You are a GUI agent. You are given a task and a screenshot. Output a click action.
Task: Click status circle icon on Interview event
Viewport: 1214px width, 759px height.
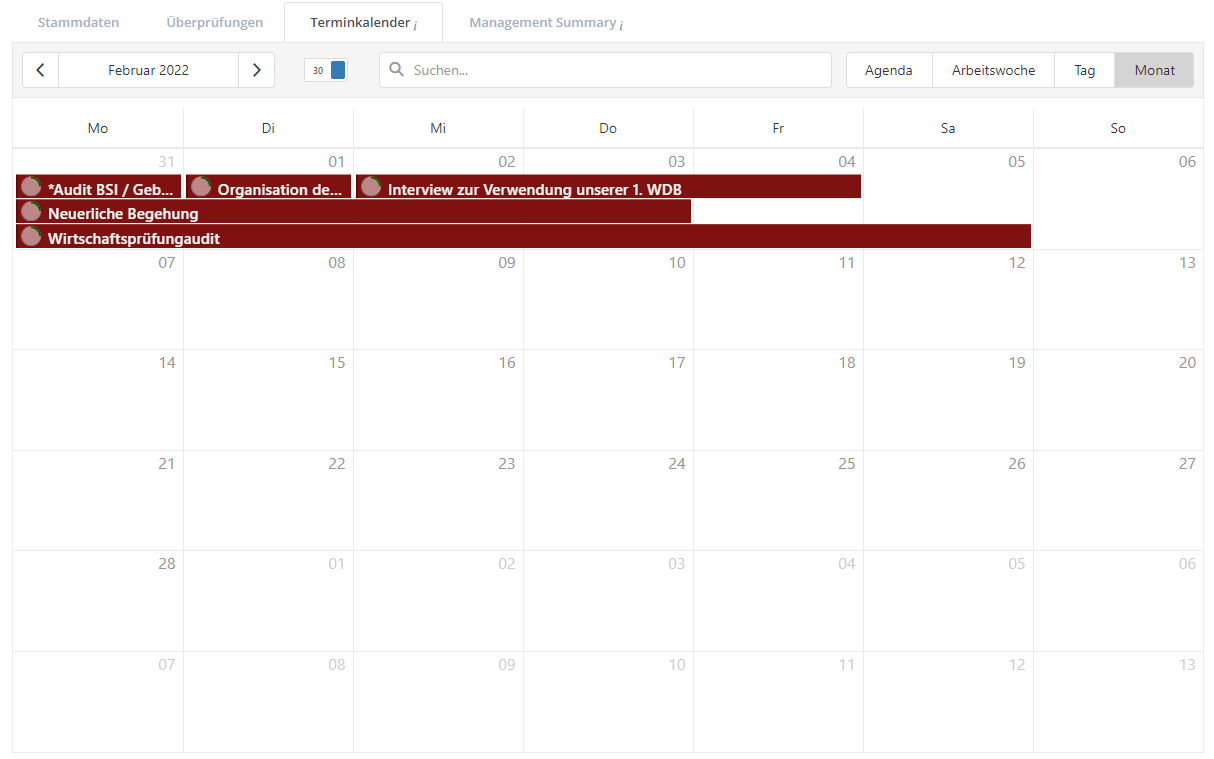click(x=371, y=187)
